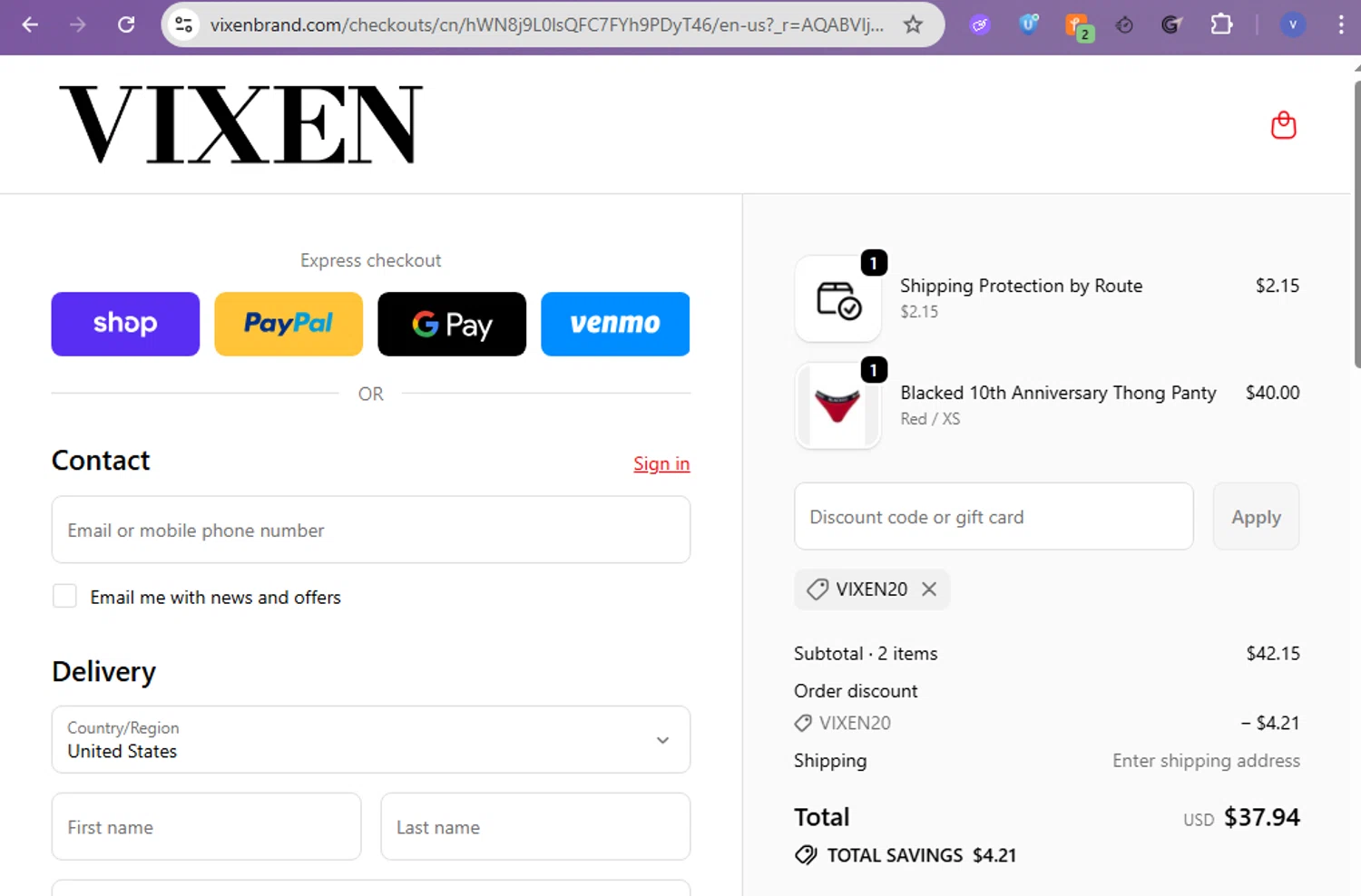Click the browser address bar URL
This screenshot has height=896, width=1361.
pyautogui.click(x=546, y=24)
